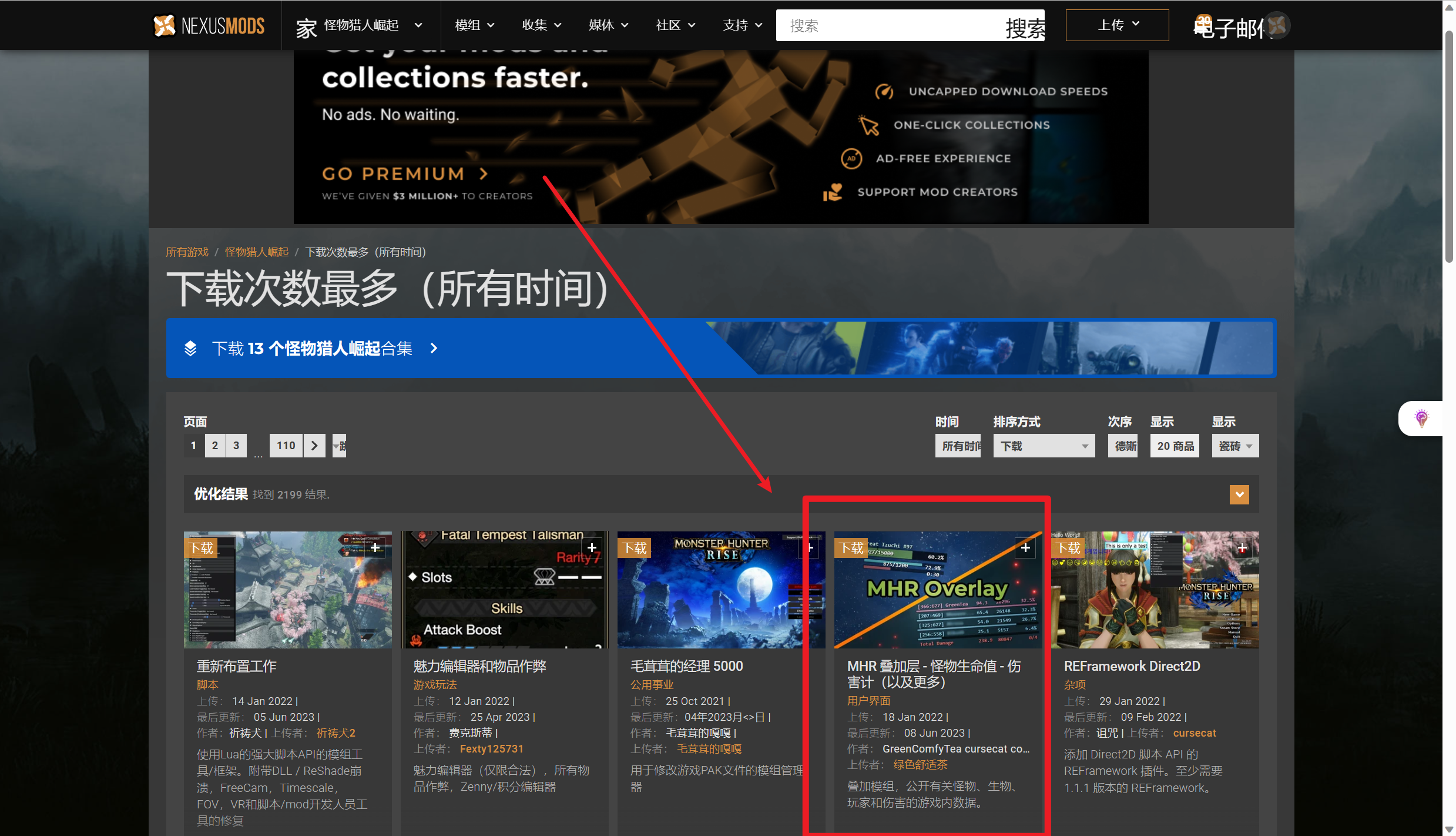Click 下载 badge on 重新布置工作 thumbnail
This screenshot has height=836, width=1456.
(202, 548)
